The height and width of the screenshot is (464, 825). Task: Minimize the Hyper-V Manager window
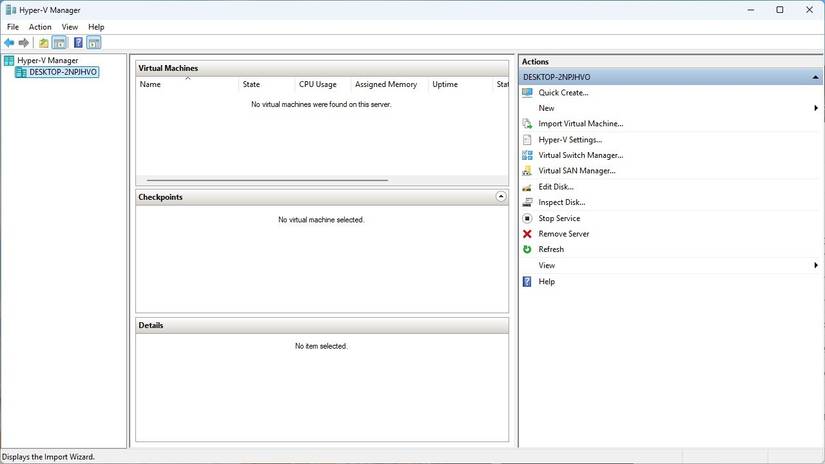[751, 9]
